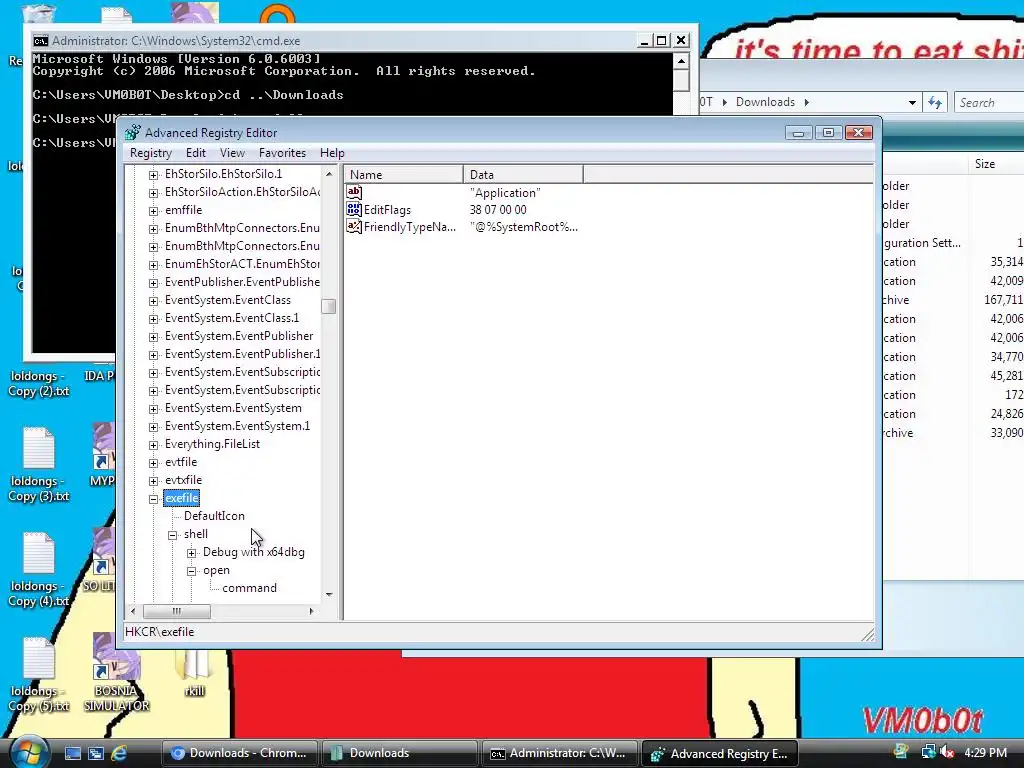Image resolution: width=1024 pixels, height=768 pixels.
Task: Expand the Debug with x64dbg key
Action: (x=191, y=553)
